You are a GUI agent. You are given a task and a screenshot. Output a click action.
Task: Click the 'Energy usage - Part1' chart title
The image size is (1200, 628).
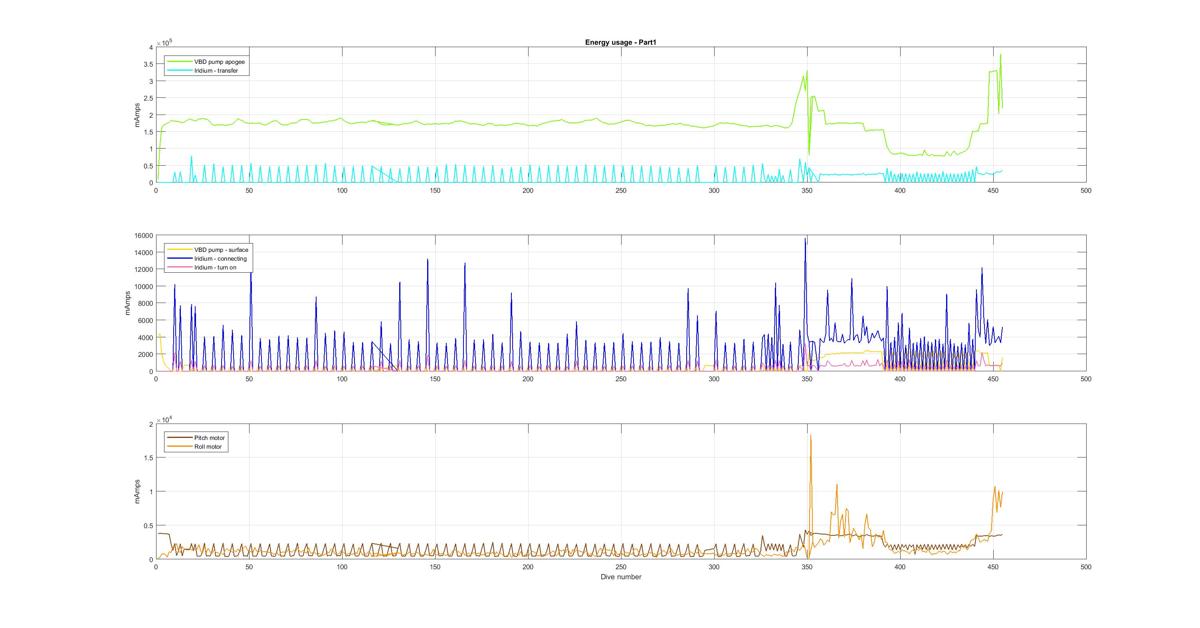coord(620,42)
